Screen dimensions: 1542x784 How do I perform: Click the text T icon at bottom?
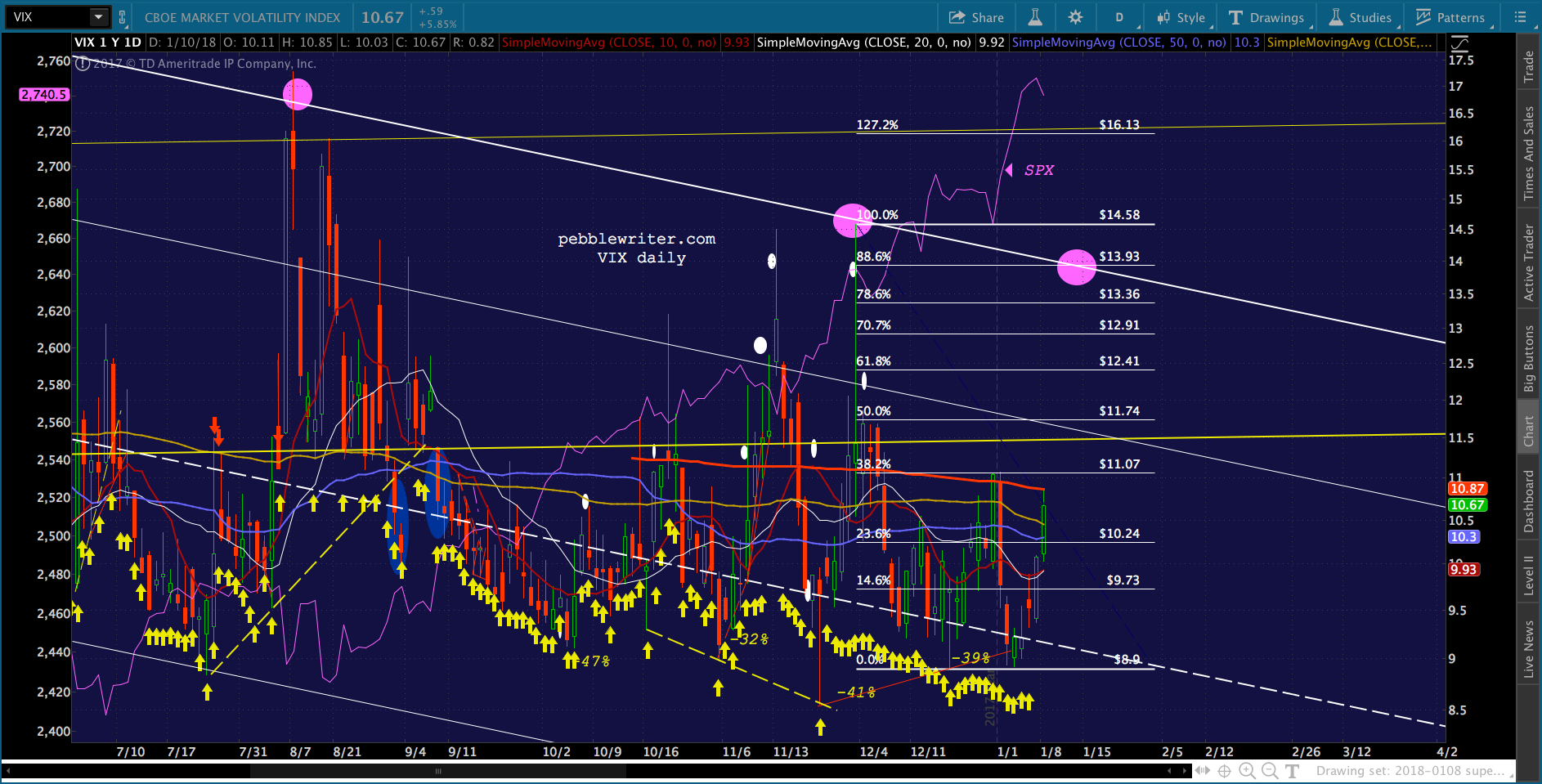pos(1292,771)
